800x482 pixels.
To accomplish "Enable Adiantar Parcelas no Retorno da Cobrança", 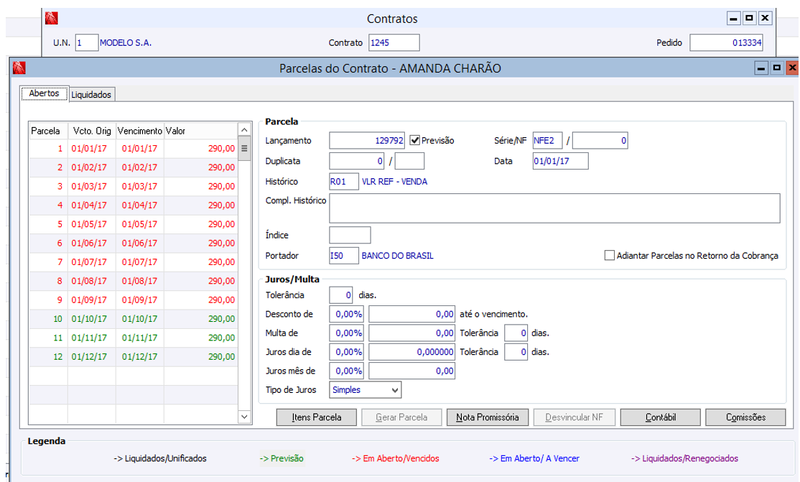I will coord(609,255).
